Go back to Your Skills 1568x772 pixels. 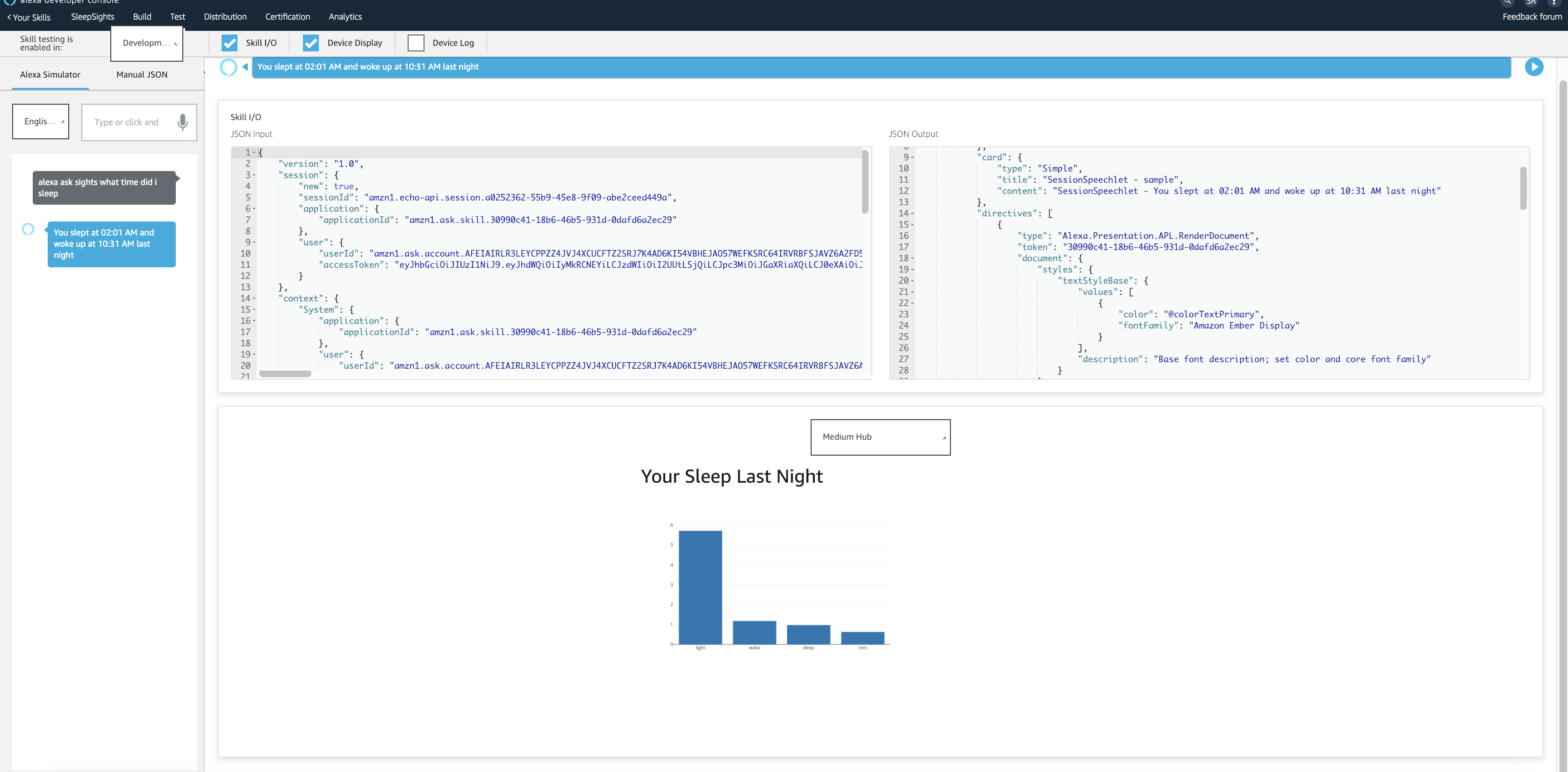click(29, 17)
